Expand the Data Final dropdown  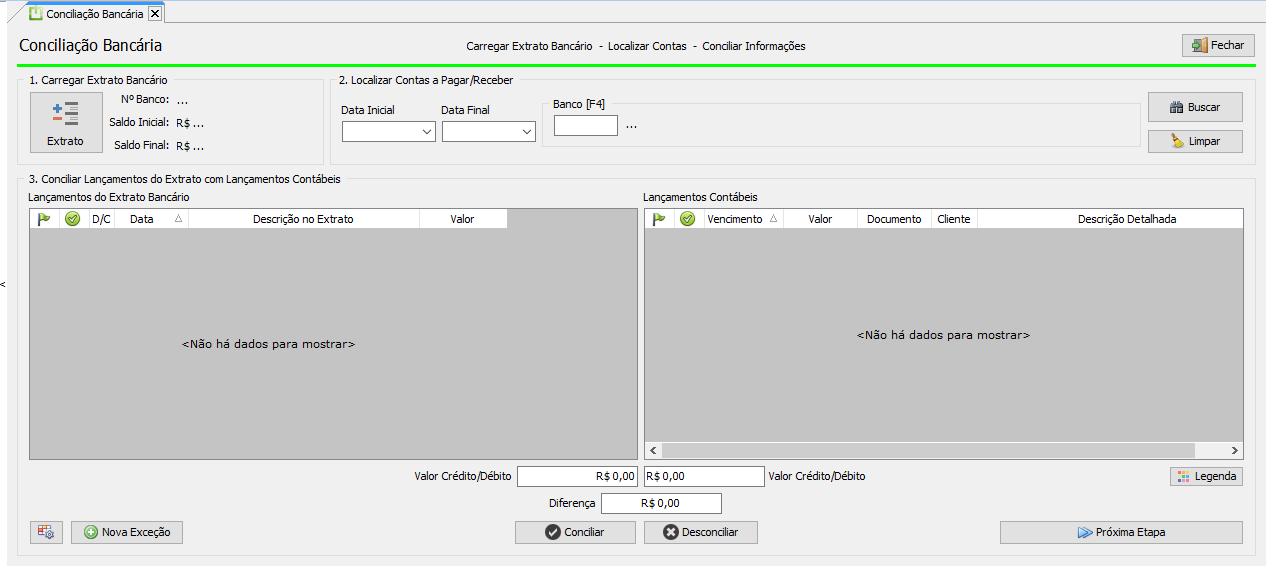(526, 131)
